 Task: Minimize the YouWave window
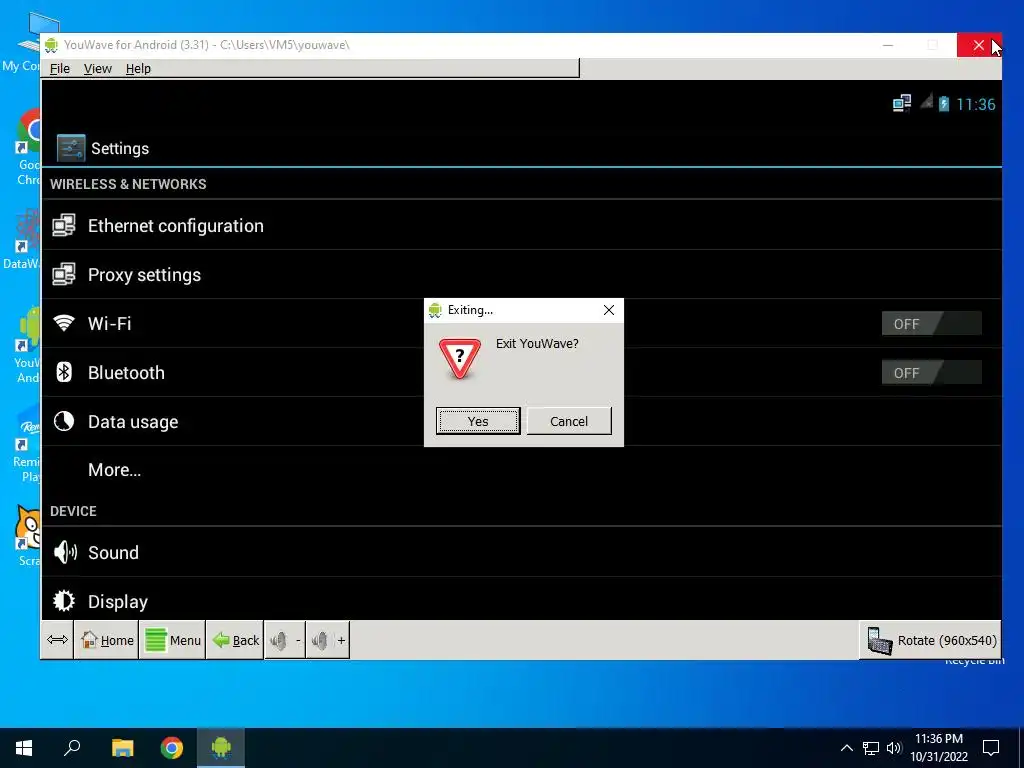[888, 45]
